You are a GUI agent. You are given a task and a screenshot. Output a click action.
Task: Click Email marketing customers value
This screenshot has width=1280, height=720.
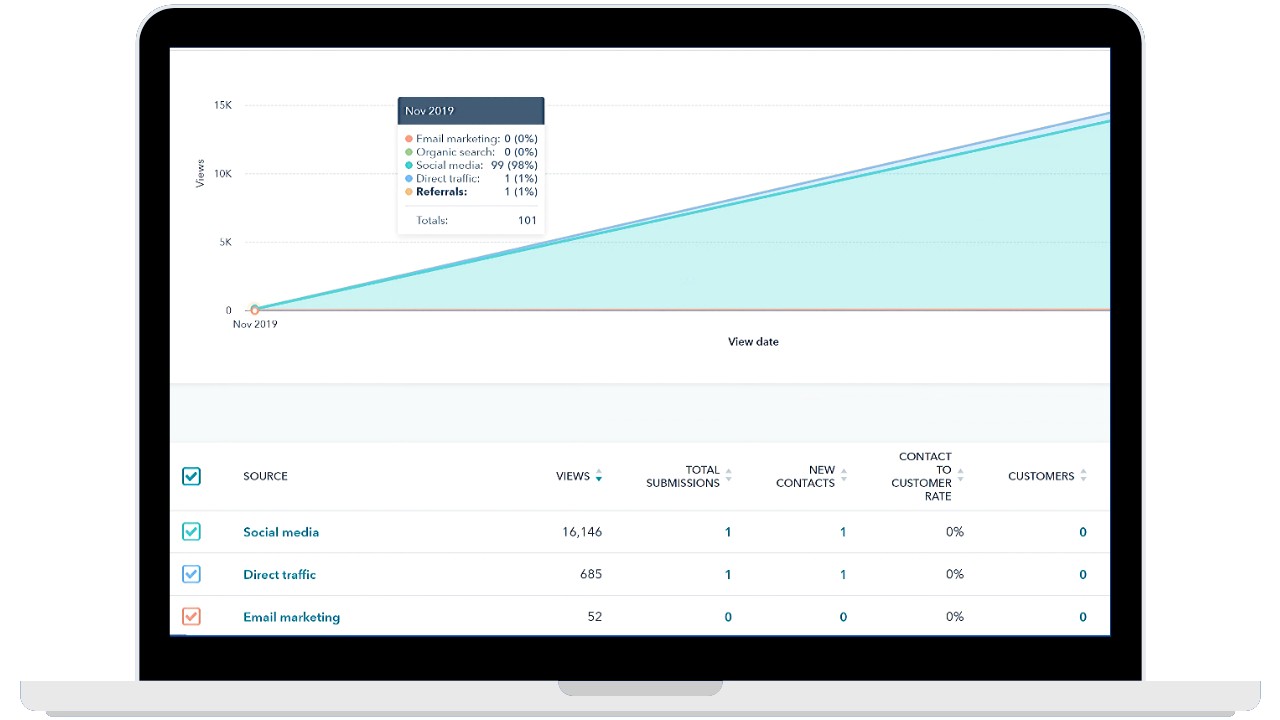coord(1083,617)
